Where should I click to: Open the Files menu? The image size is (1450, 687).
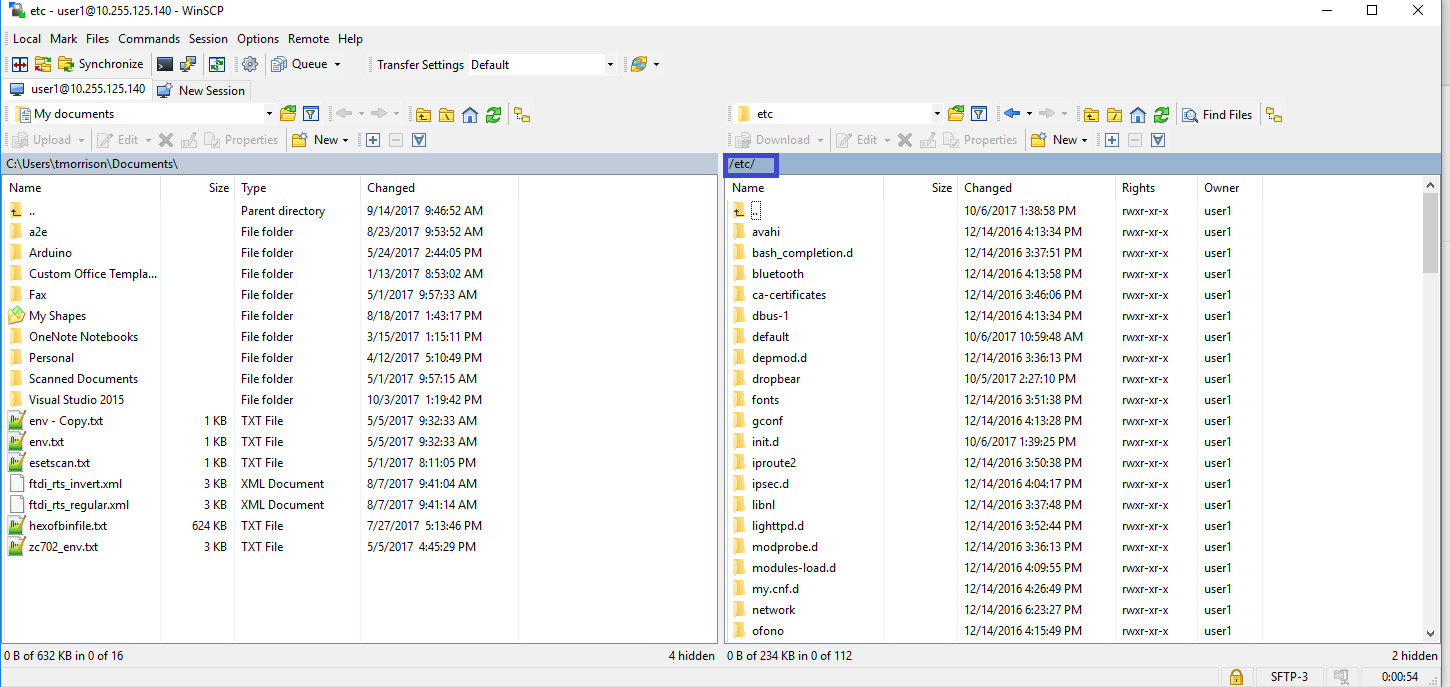[x=98, y=39]
